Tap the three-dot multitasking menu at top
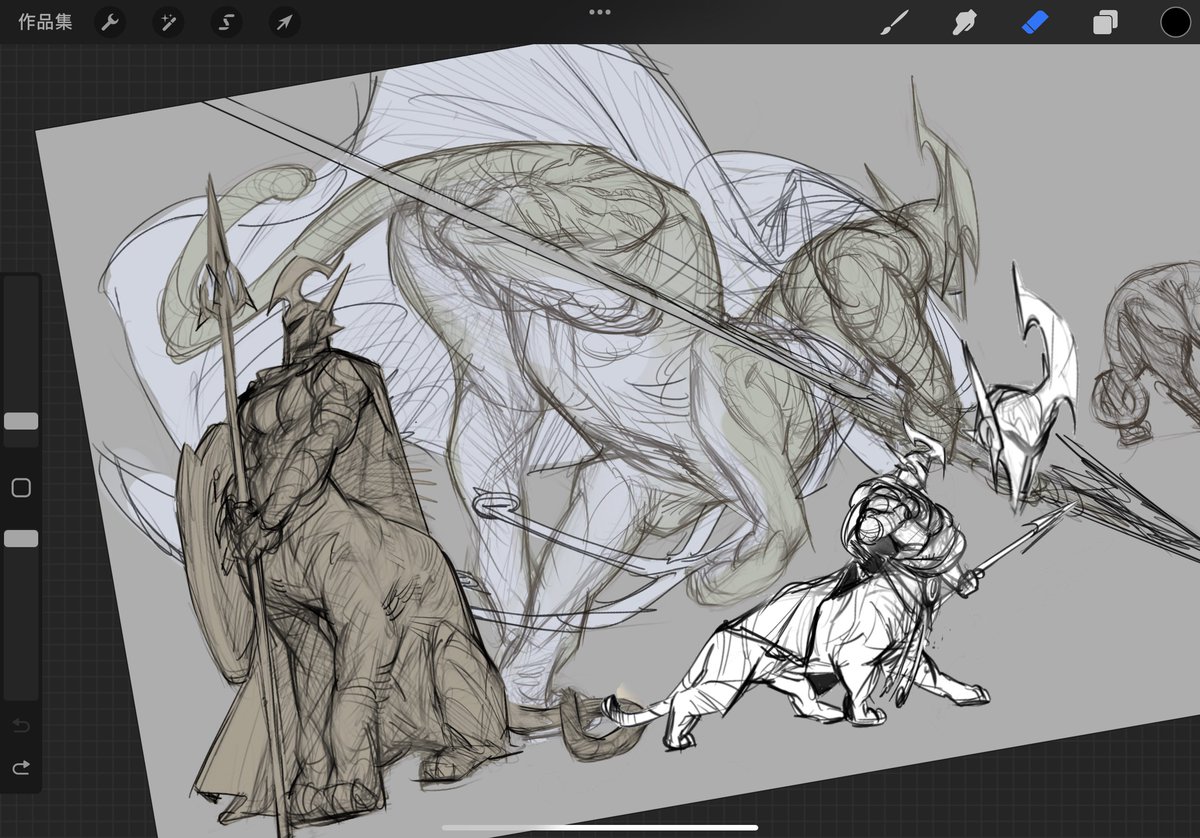Image resolution: width=1200 pixels, height=838 pixels. (x=600, y=12)
